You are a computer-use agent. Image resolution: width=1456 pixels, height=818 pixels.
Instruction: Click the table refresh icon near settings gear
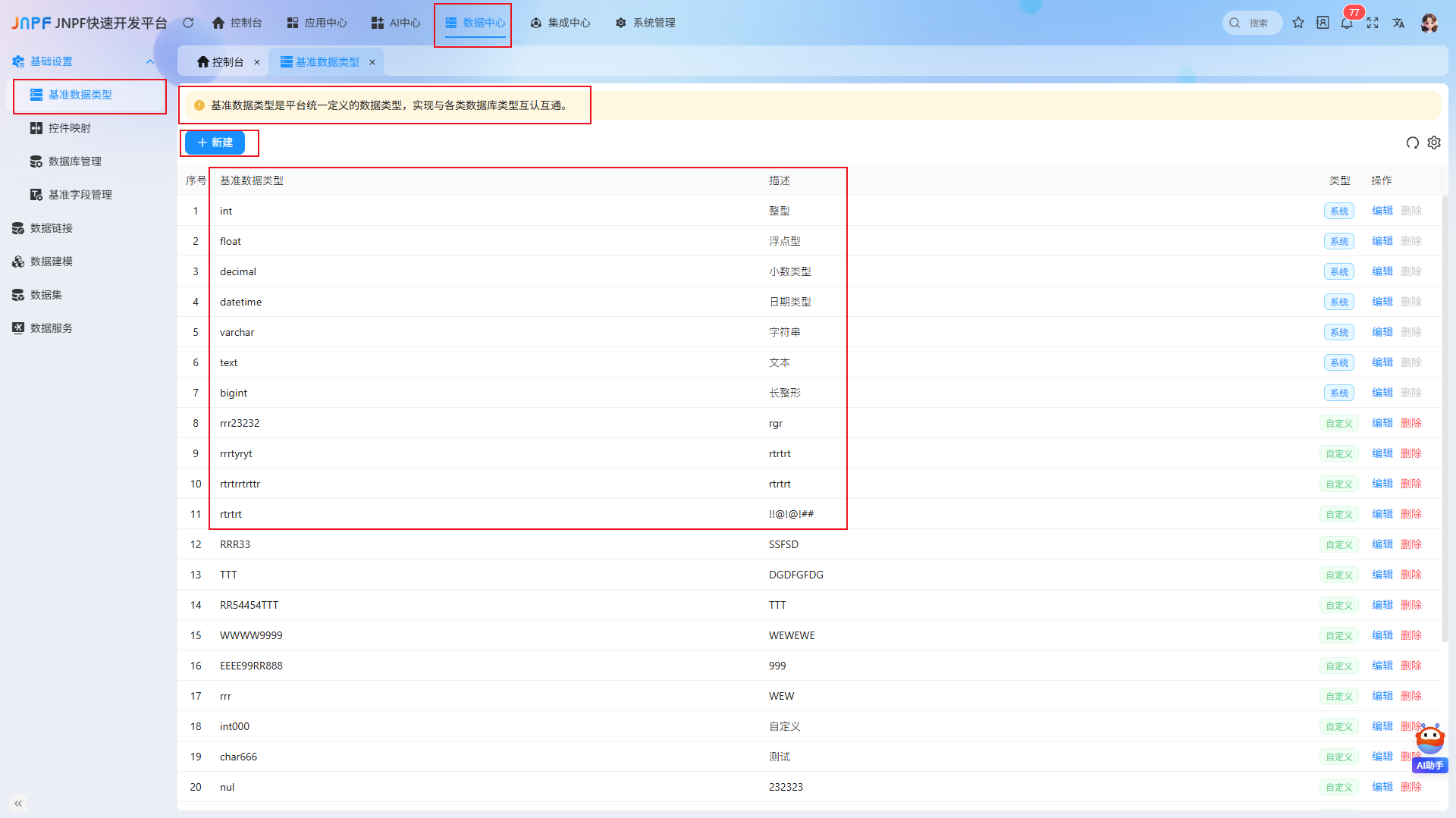tap(1412, 143)
